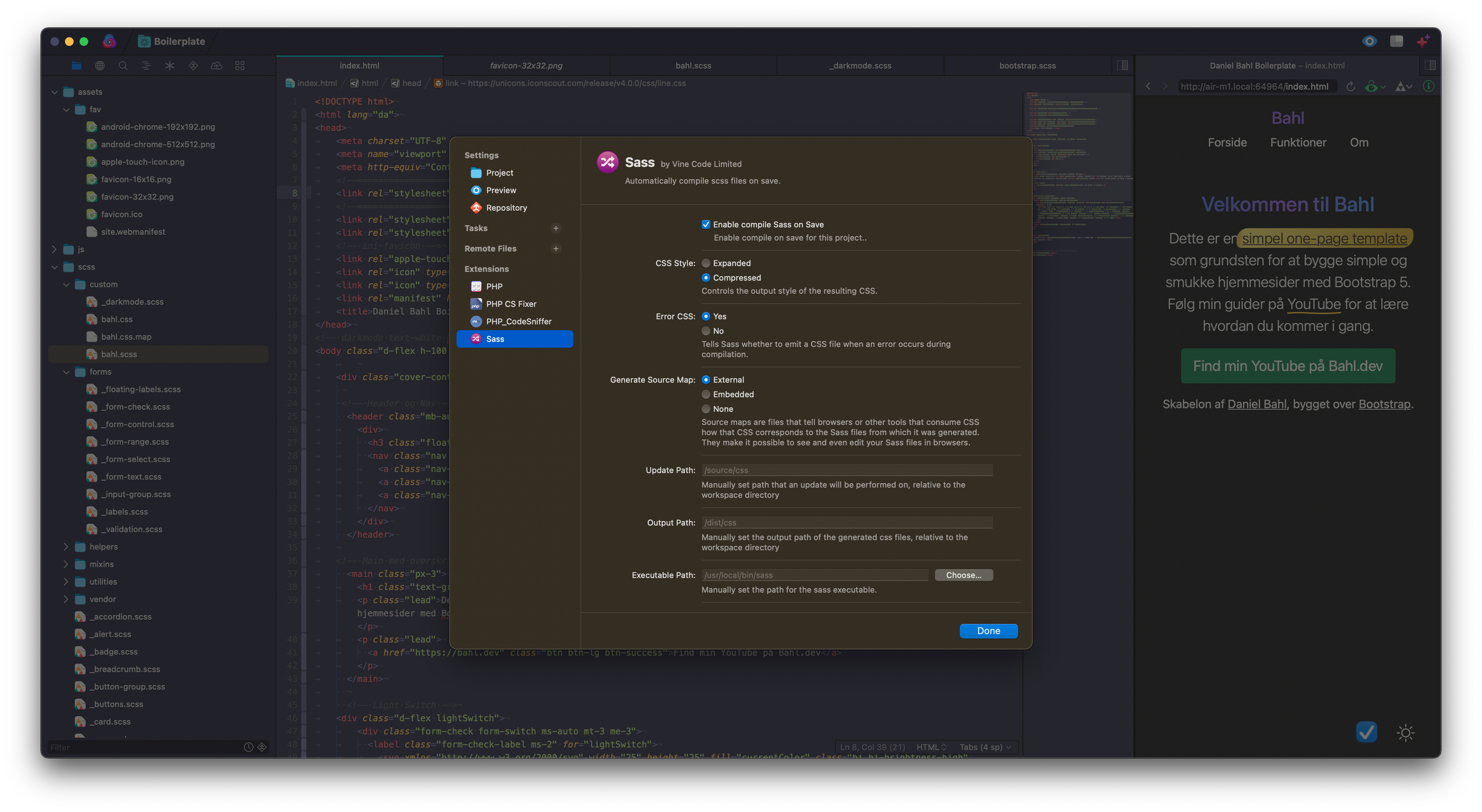This screenshot has height=812, width=1482.
Task: Open the HTML syntax dropdown in status bar
Action: point(931,747)
